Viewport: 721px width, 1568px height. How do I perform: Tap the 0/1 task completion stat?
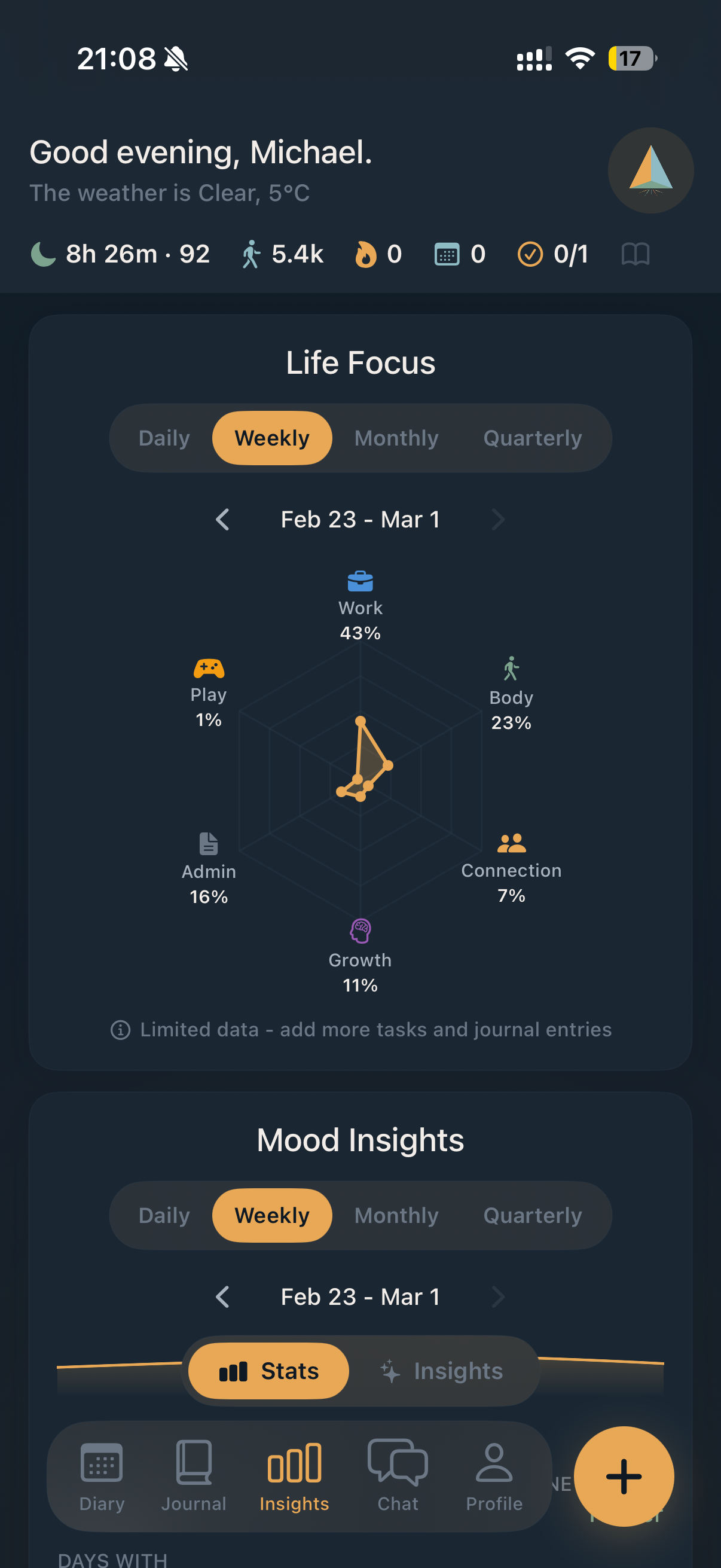(x=554, y=254)
